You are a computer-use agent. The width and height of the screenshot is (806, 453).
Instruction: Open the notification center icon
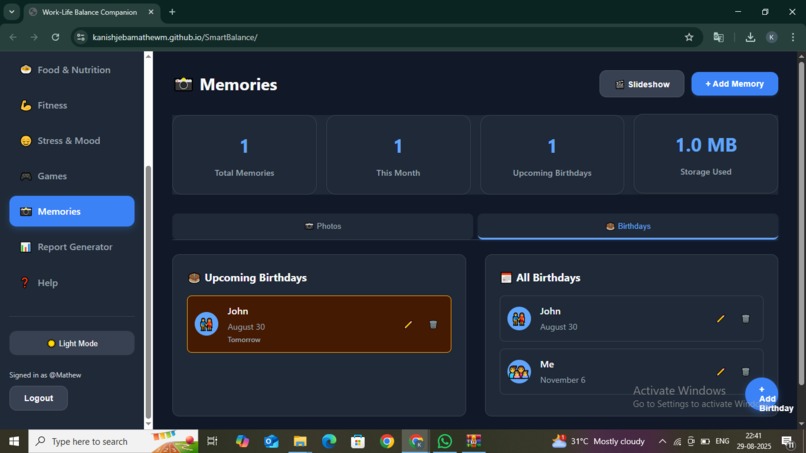click(787, 441)
